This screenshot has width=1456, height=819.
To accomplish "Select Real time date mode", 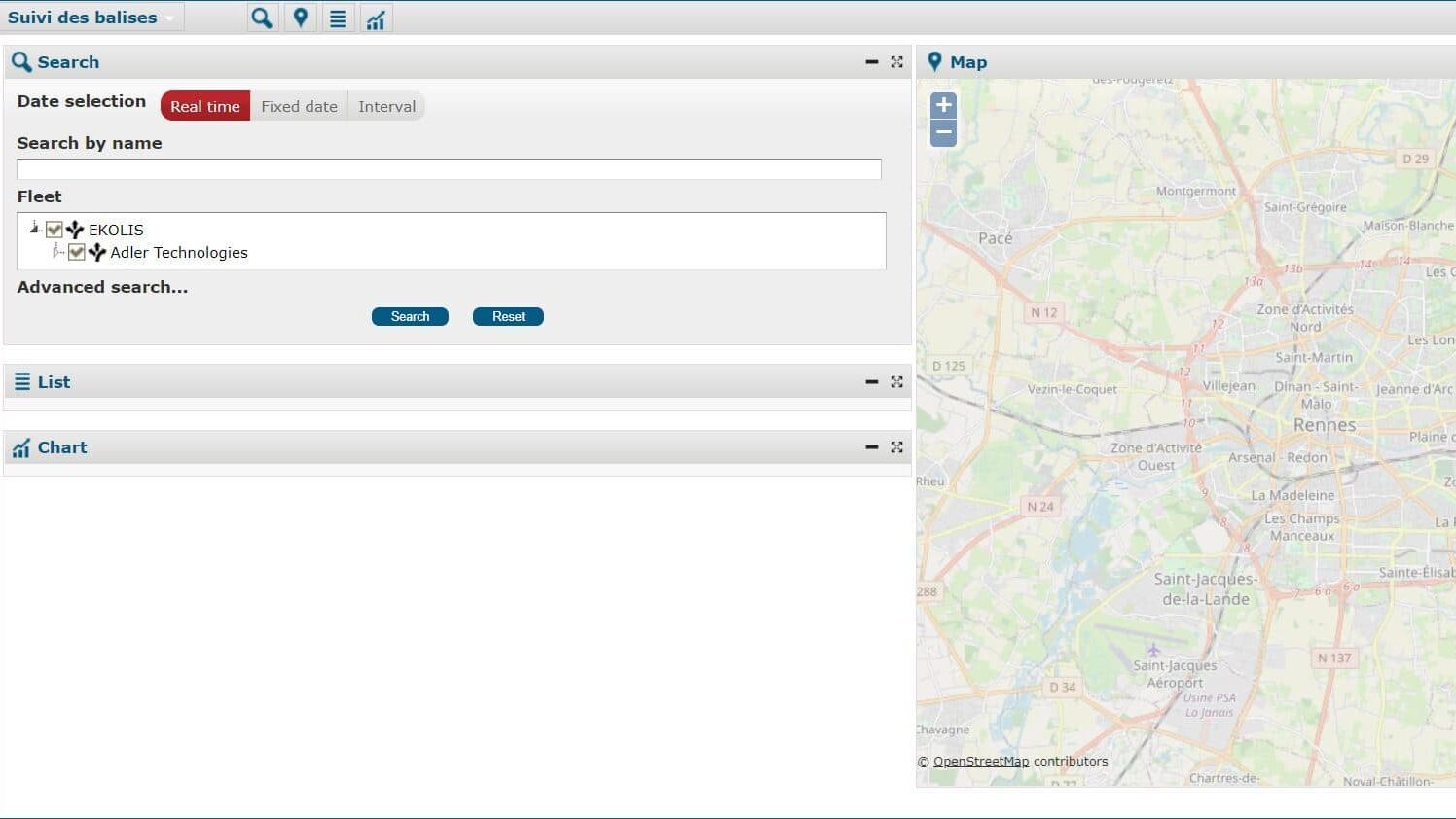I will point(205,106).
